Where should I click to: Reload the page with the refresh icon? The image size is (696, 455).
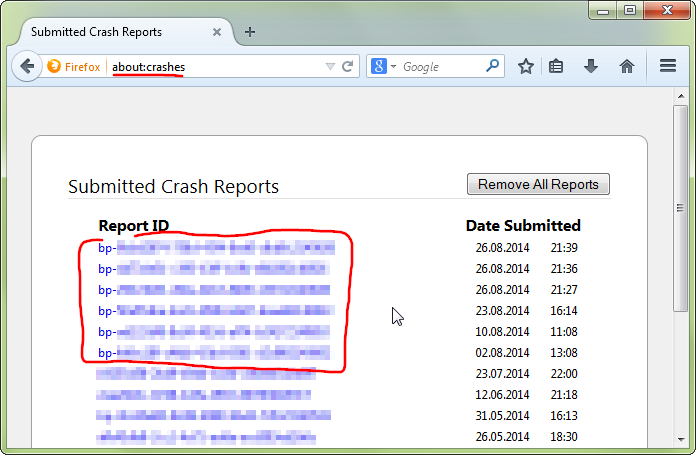point(348,67)
